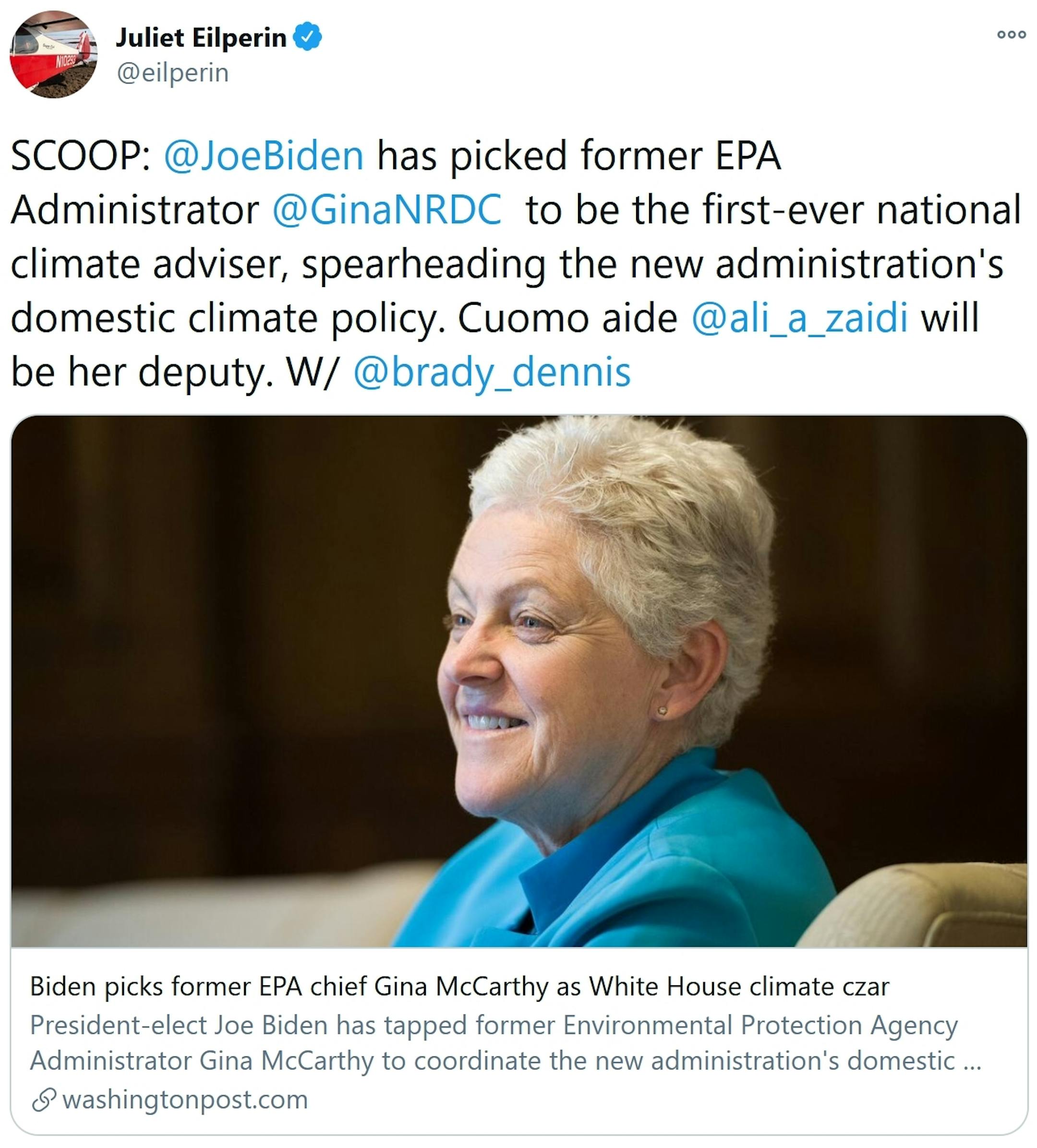Click the word "SCOOP:" starting the tweet

[x=80, y=155]
